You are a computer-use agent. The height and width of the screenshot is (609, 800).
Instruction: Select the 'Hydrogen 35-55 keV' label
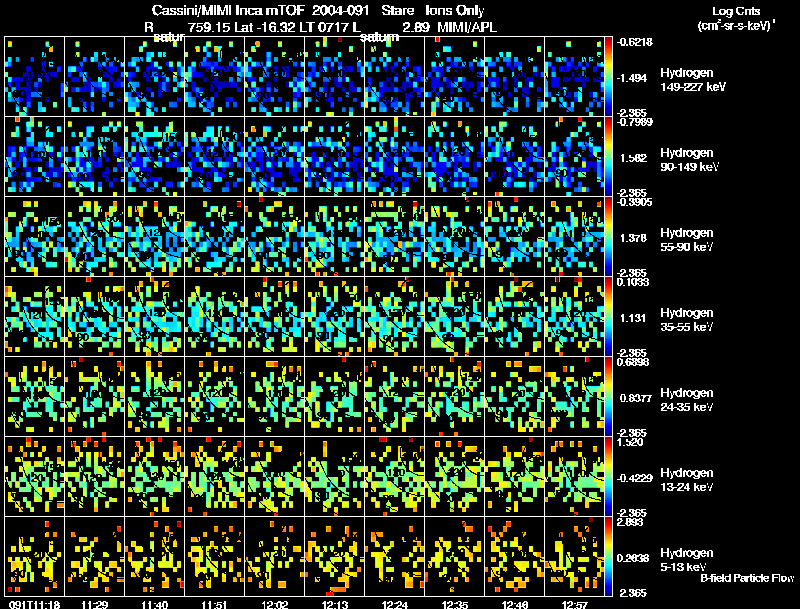click(687, 320)
